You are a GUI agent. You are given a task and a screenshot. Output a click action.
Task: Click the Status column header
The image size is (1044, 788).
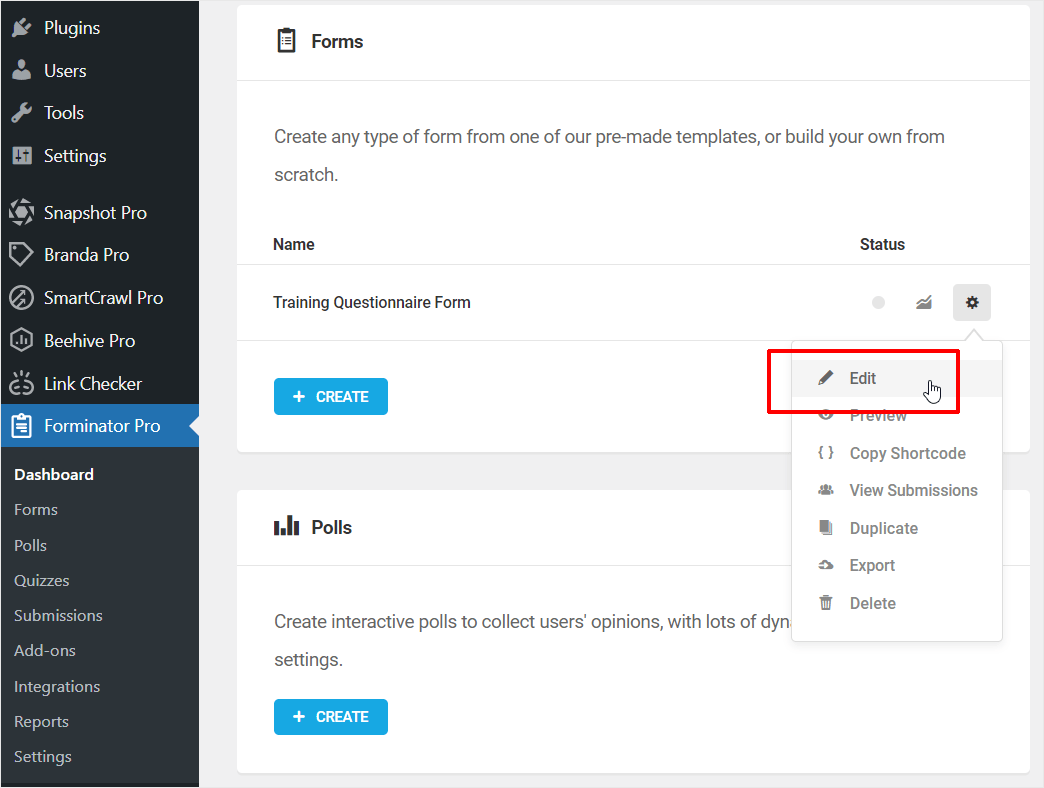[882, 244]
